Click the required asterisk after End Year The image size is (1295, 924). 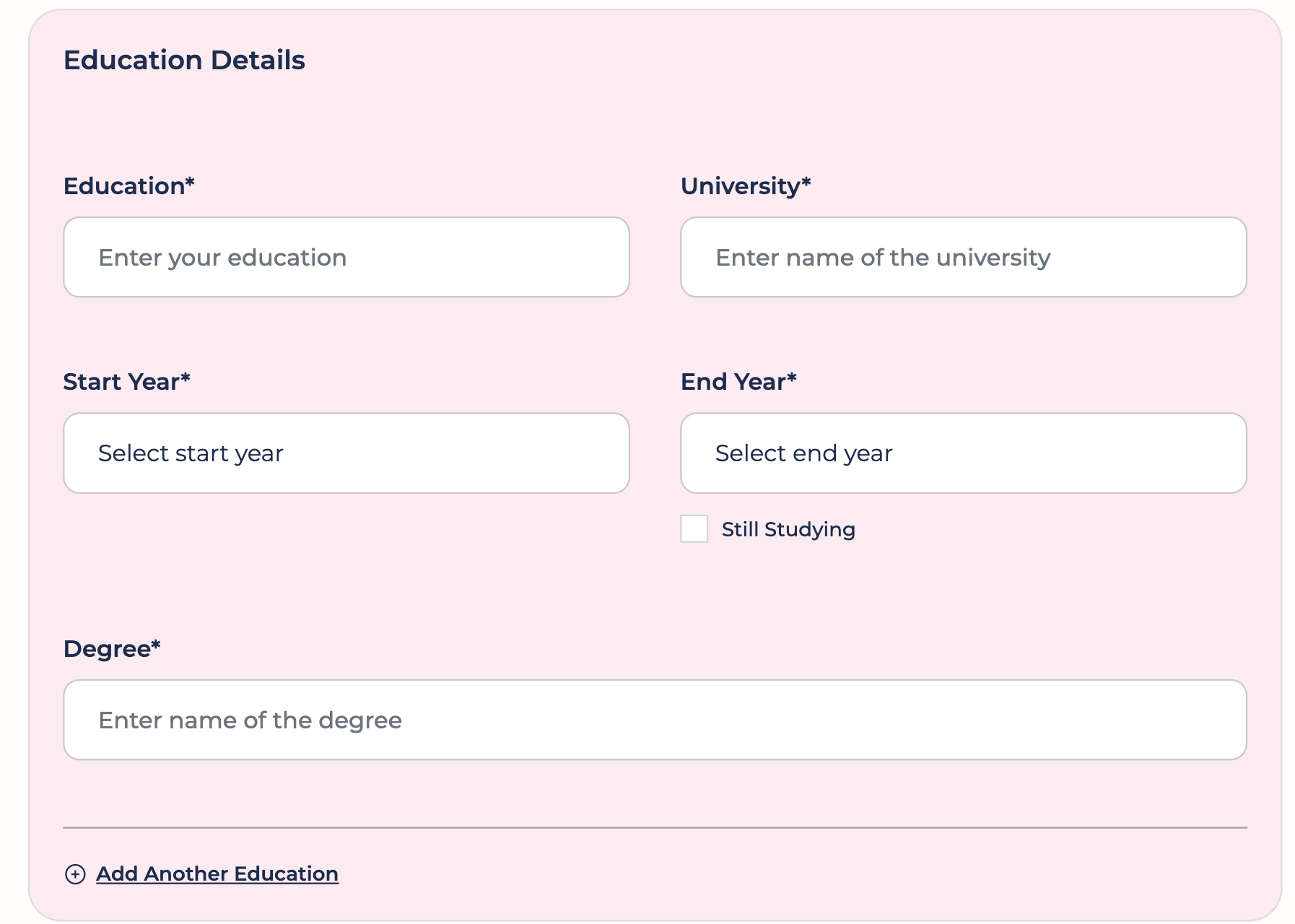[x=792, y=378]
